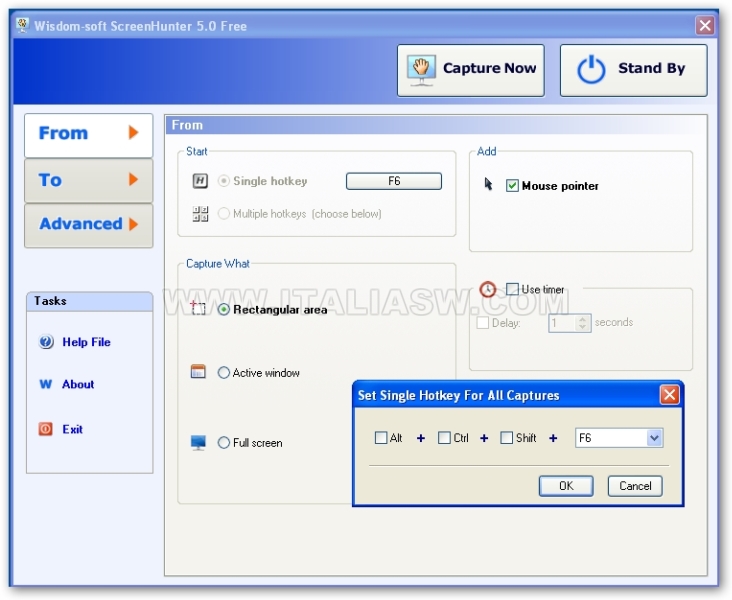The height and width of the screenshot is (600, 732).
Task: Select the Multiple hotkeys radio button
Action: tap(224, 214)
